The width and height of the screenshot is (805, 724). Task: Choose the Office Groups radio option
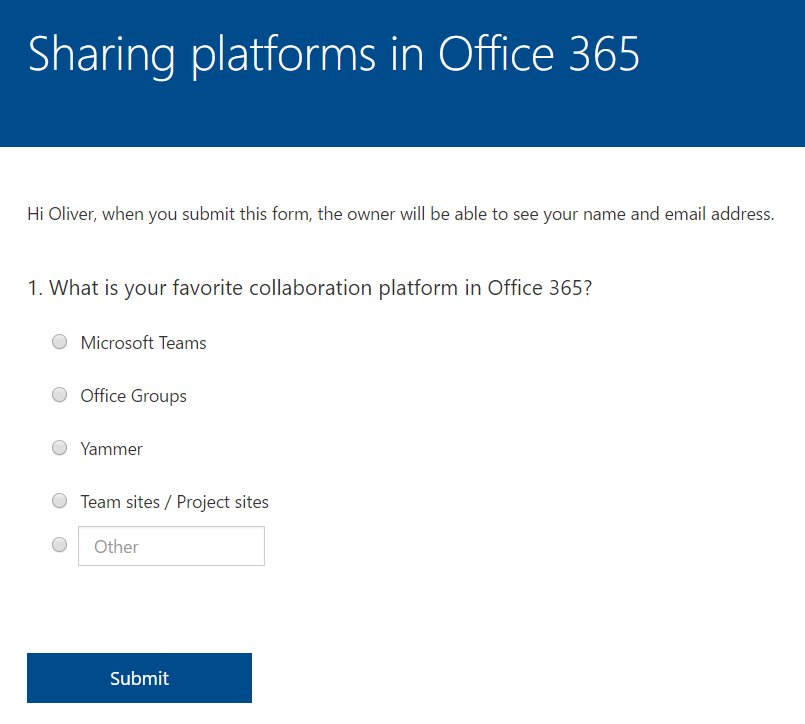click(x=60, y=394)
